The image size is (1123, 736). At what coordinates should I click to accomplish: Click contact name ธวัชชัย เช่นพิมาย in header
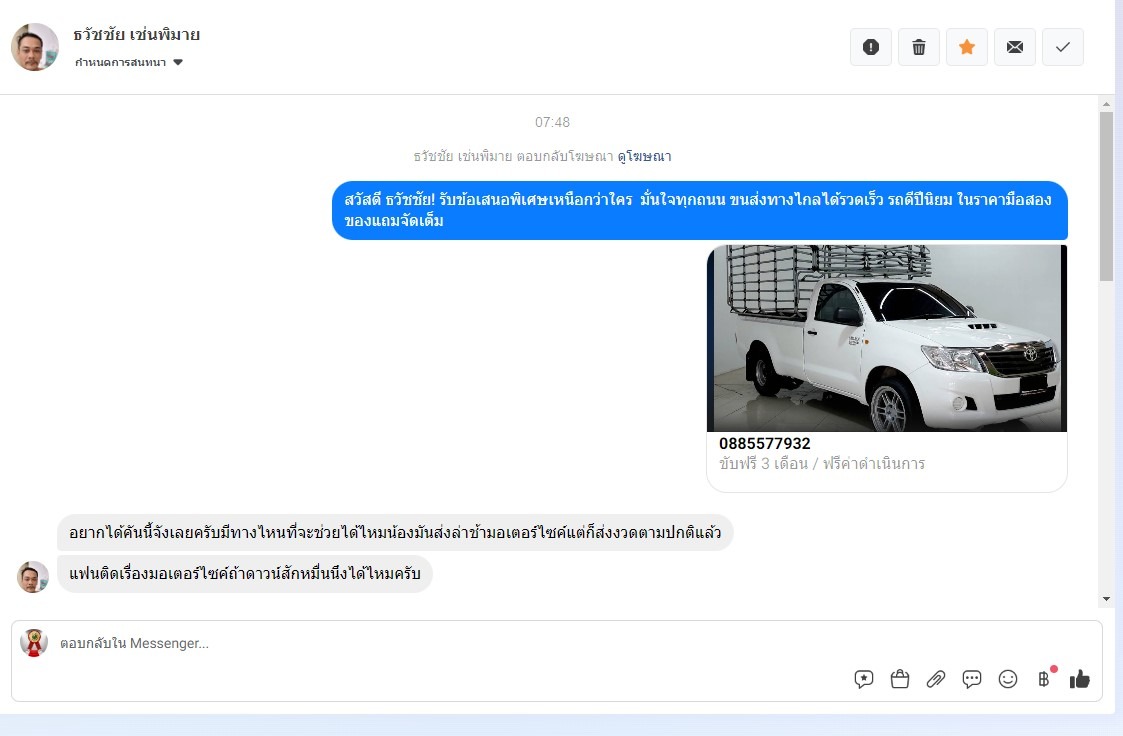[137, 34]
